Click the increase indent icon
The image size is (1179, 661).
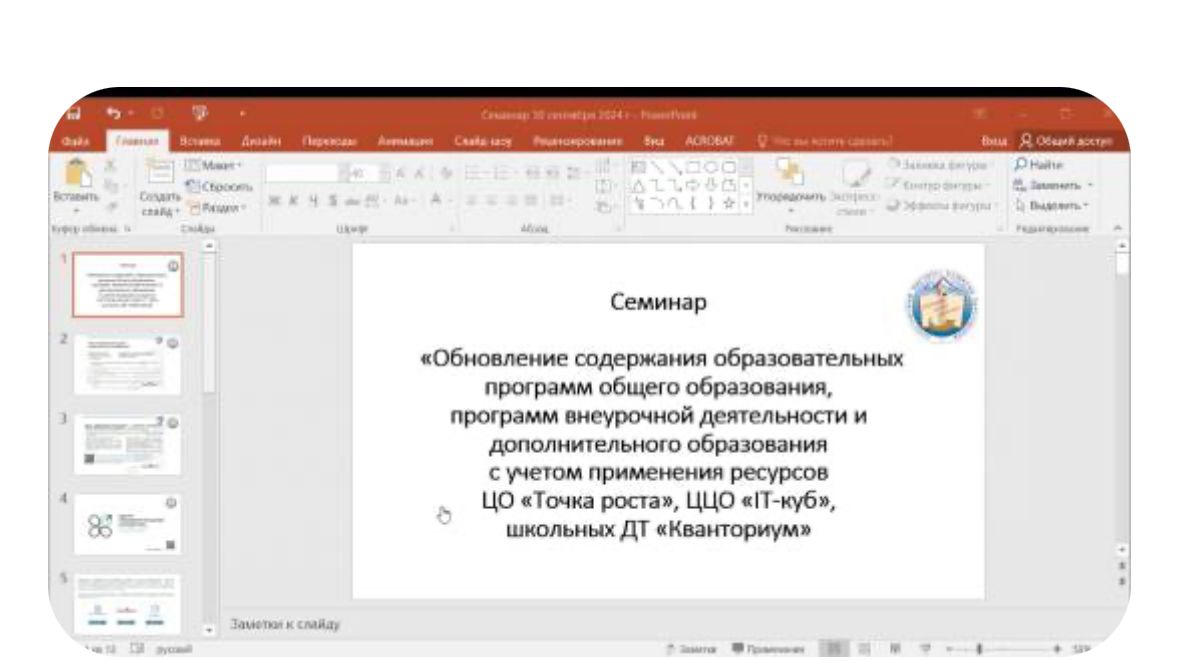pos(553,174)
